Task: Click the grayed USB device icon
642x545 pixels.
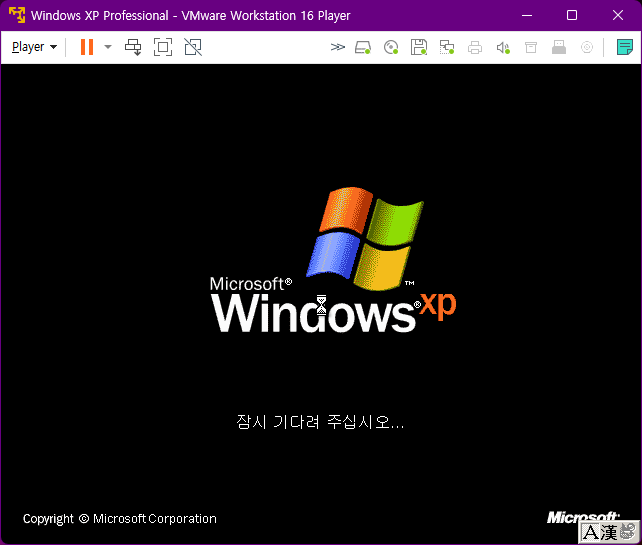Action: coord(559,47)
